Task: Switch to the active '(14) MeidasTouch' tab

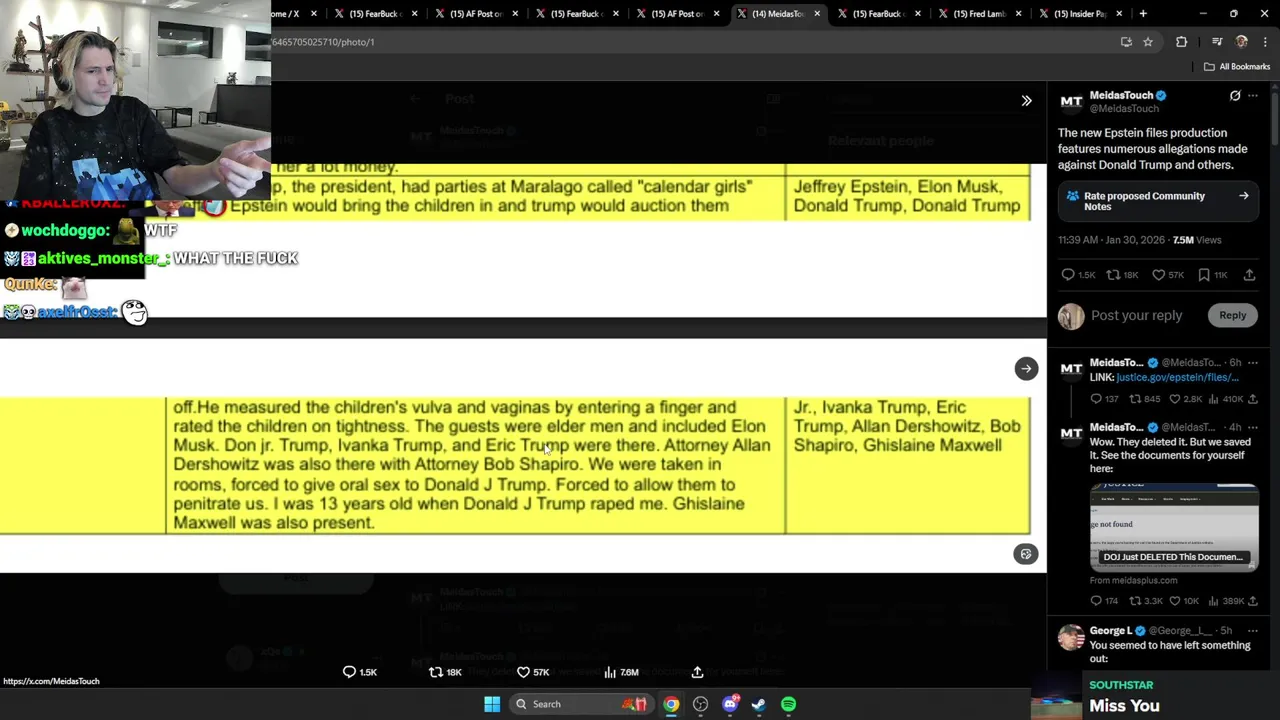Action: 778,14
